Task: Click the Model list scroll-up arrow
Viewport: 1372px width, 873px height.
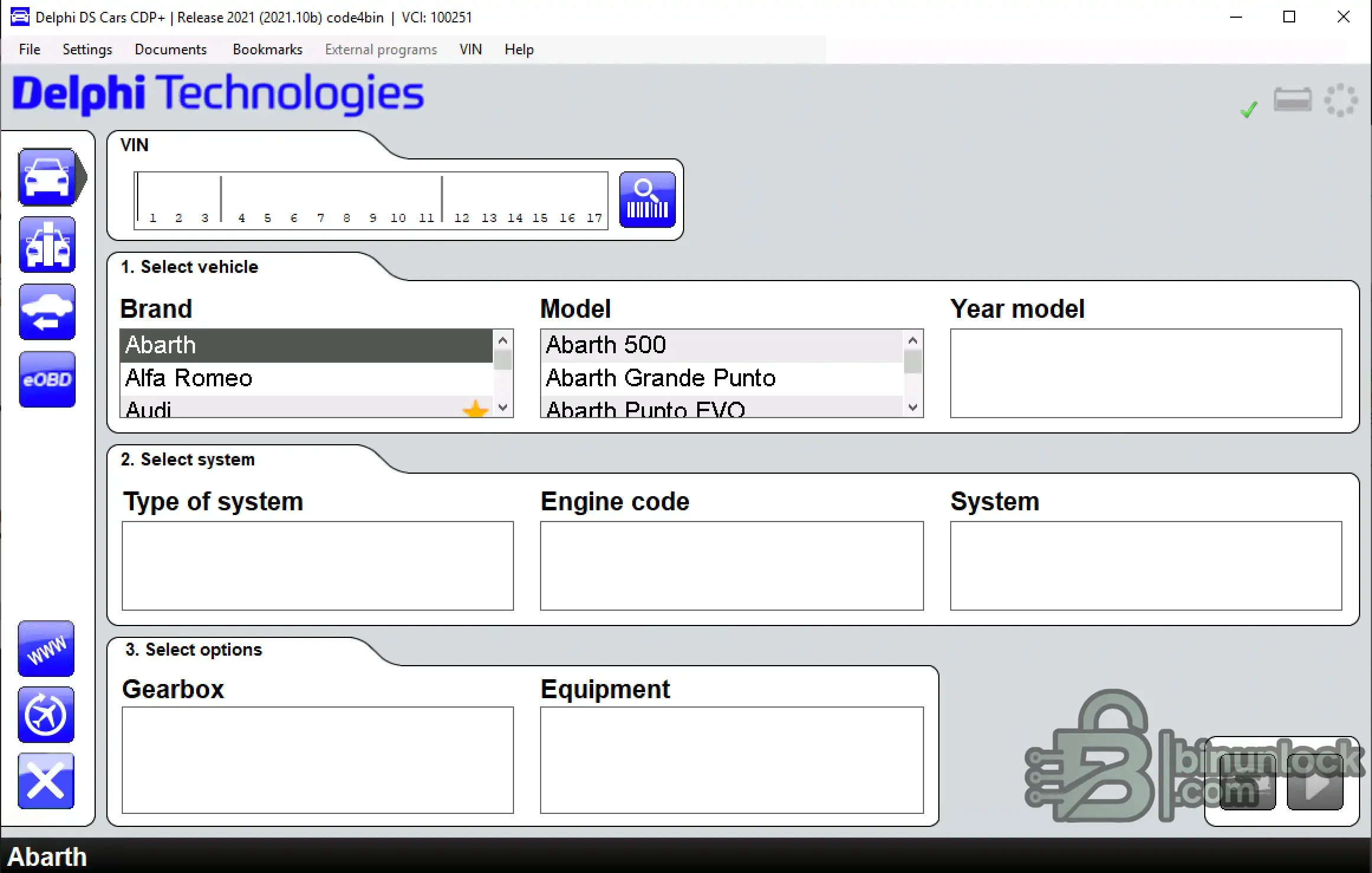Action: click(x=913, y=340)
